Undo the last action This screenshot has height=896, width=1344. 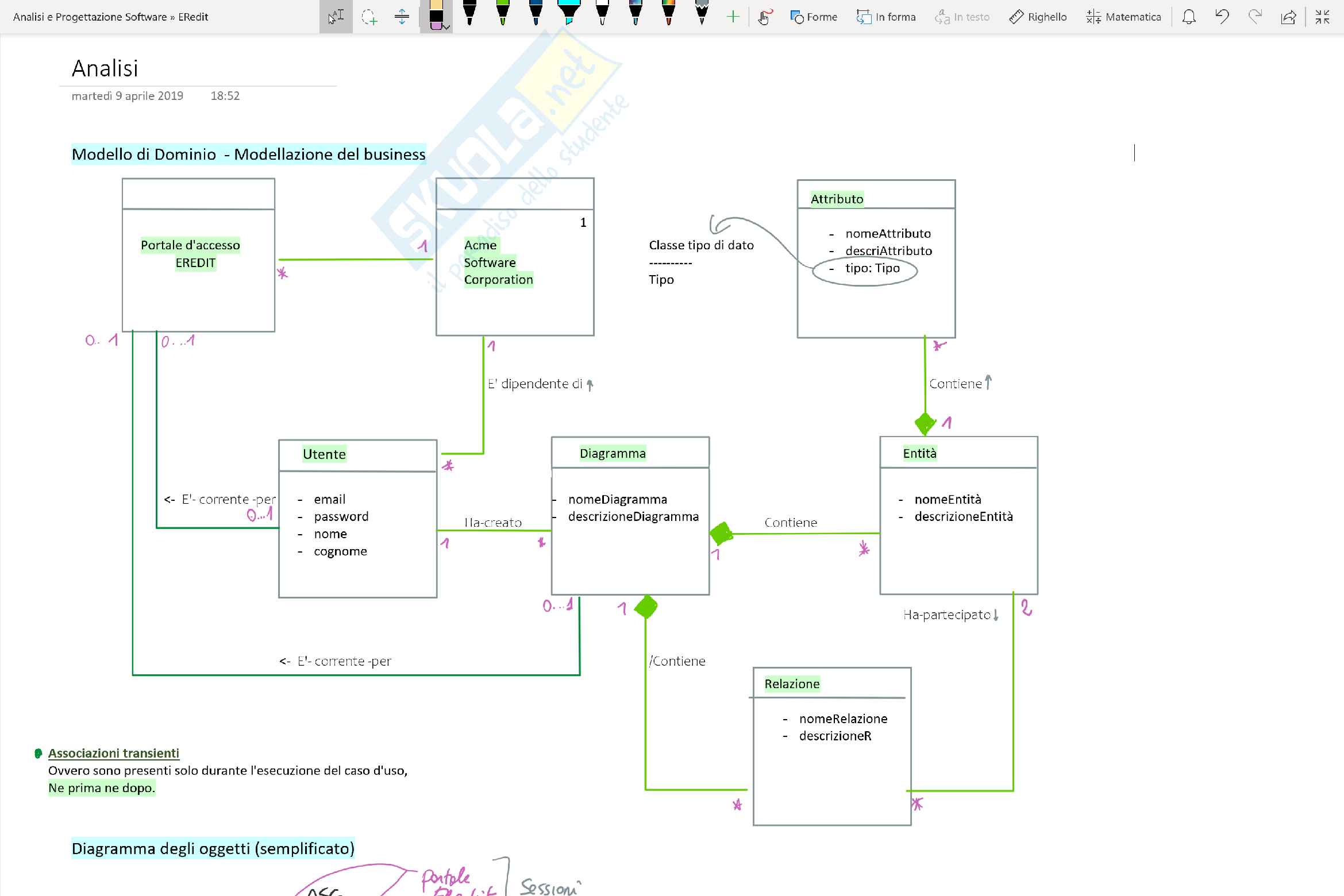[x=1222, y=17]
